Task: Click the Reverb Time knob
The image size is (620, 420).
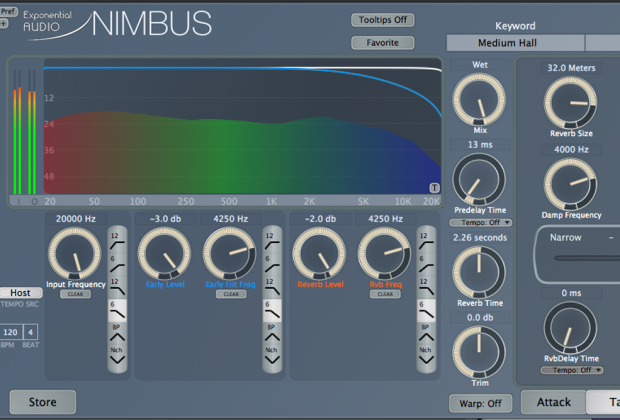Action: coord(479,272)
